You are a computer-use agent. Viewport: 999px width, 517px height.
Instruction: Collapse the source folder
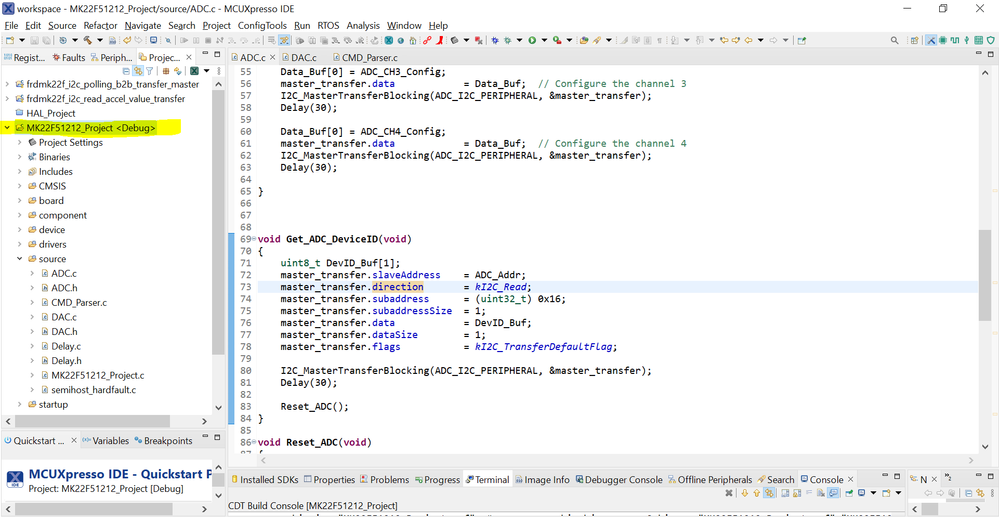(x=20, y=259)
